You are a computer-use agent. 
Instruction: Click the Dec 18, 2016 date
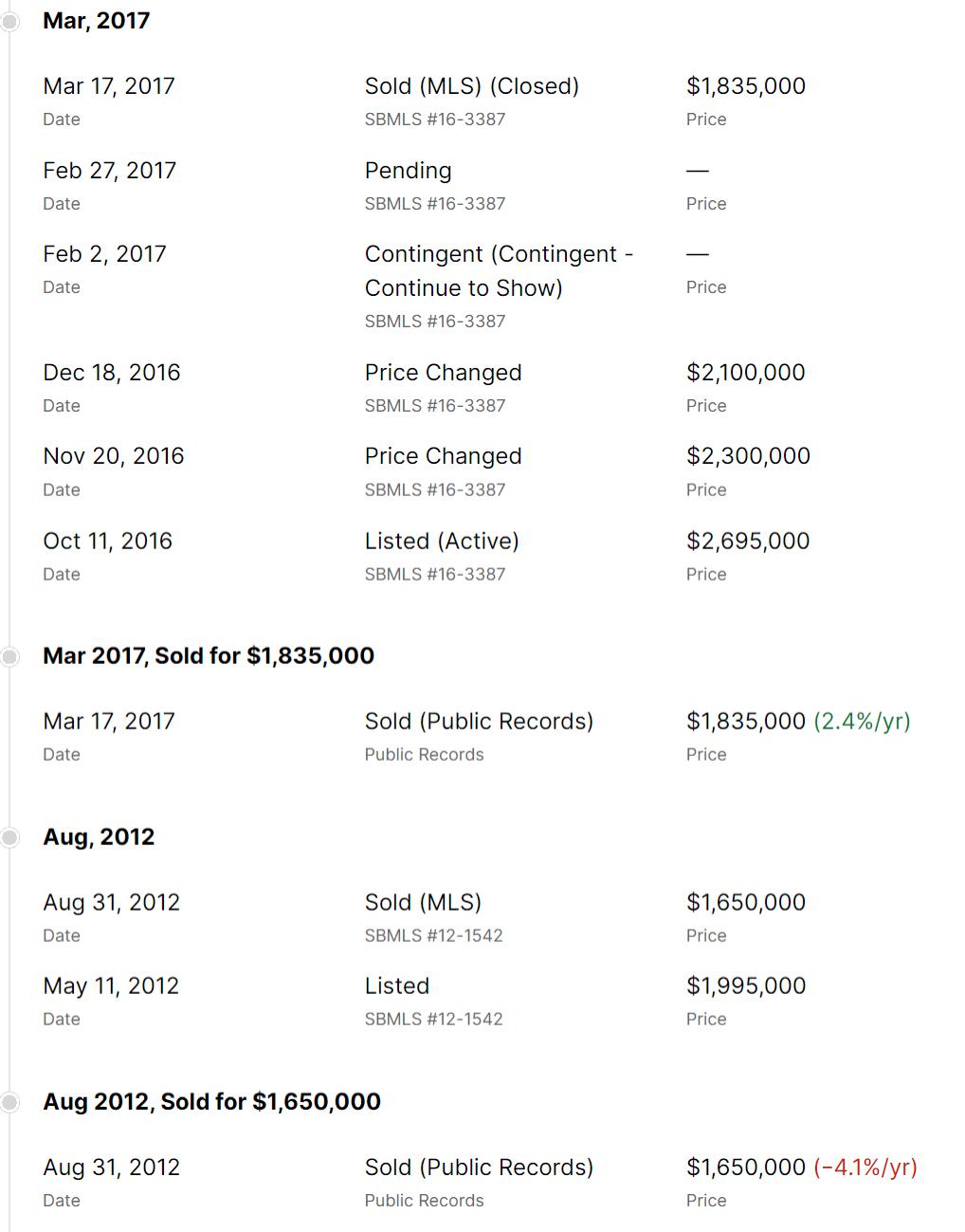(111, 373)
